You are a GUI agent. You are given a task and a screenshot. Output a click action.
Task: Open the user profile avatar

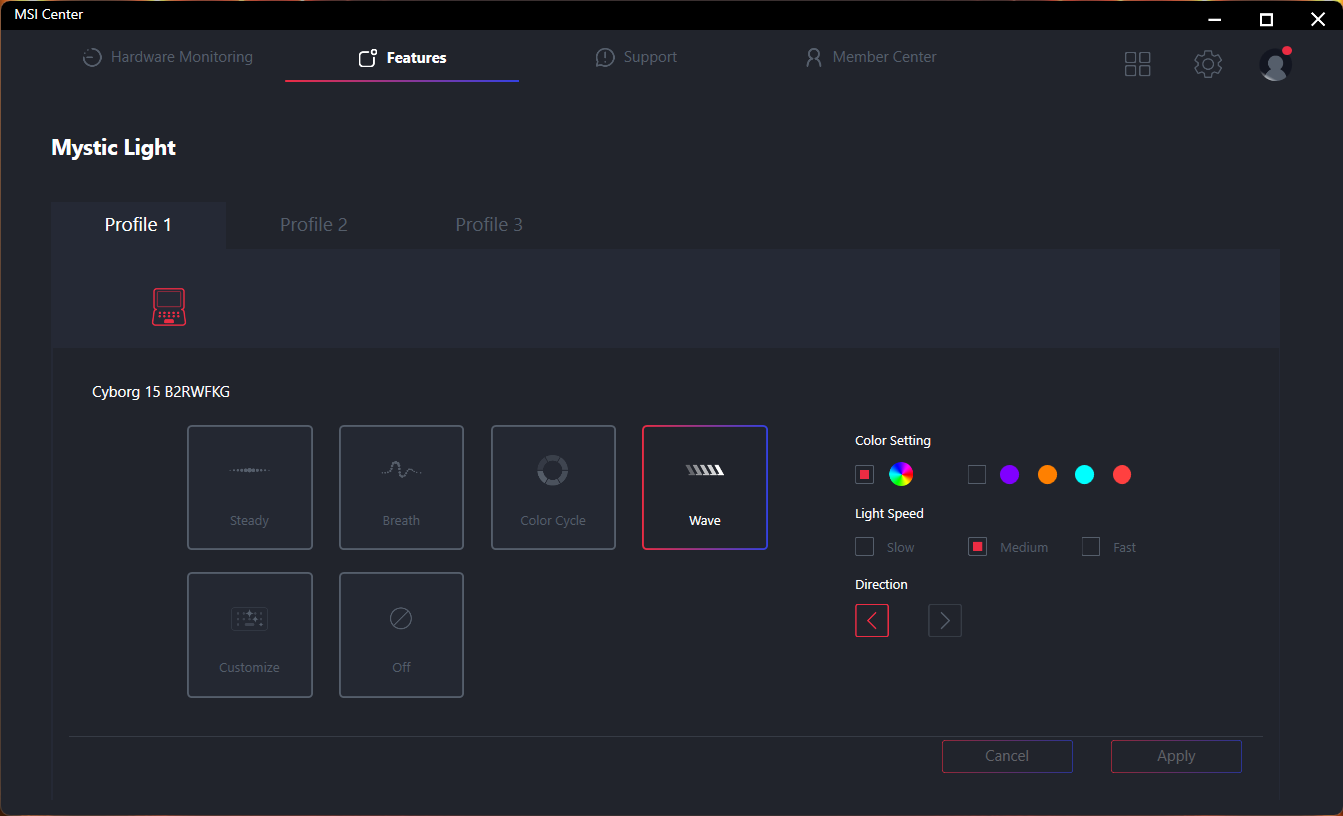click(1275, 64)
